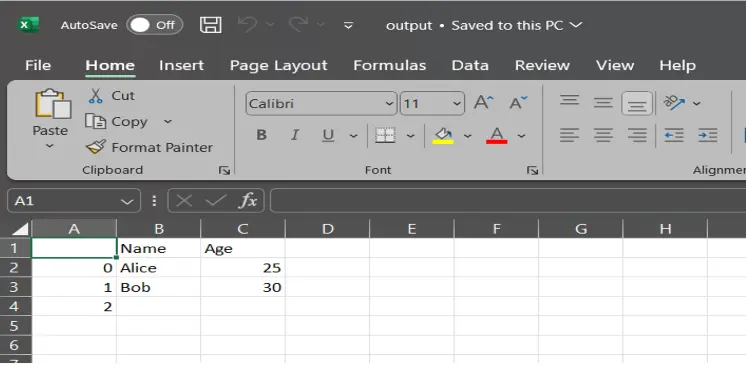The height and width of the screenshot is (367, 746).
Task: Expand the file location chevron in title
Action: (576, 25)
